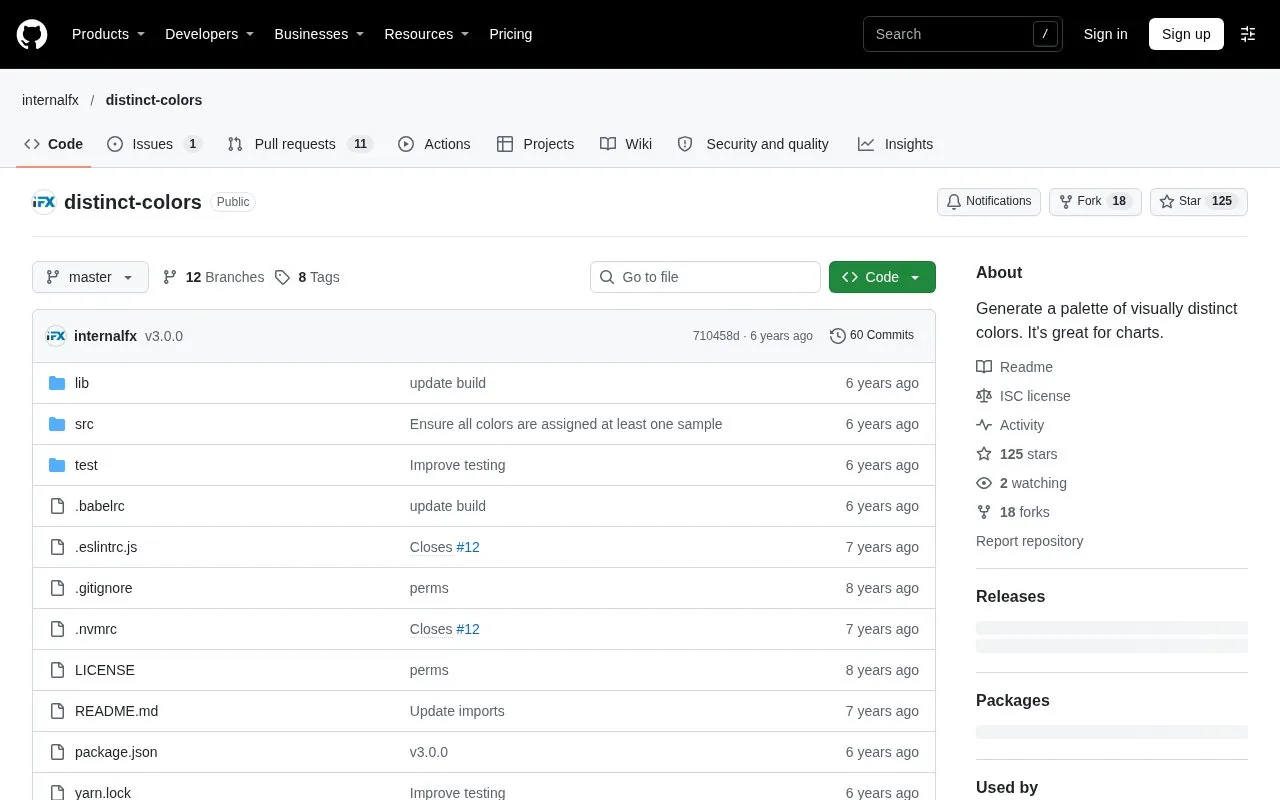Click the Notifications button
The height and width of the screenshot is (800, 1280).
click(x=989, y=201)
